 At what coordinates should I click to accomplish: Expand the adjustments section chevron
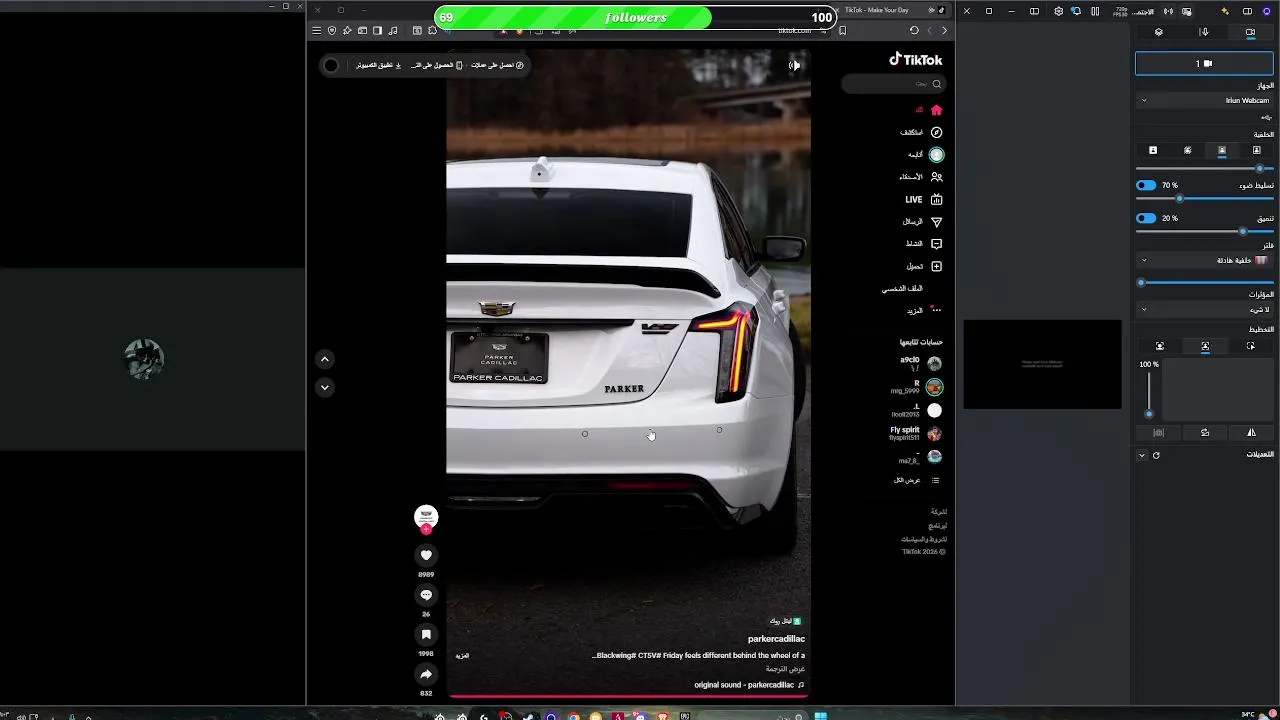pyautogui.click(x=1142, y=455)
